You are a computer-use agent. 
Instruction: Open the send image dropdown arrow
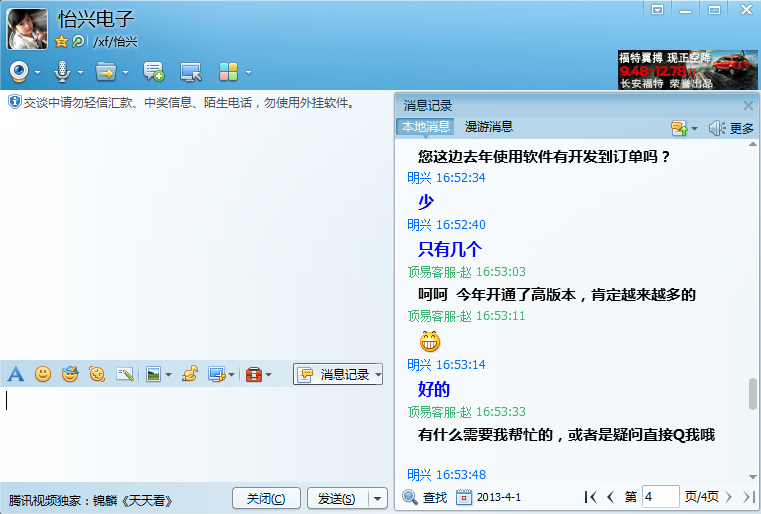[x=168, y=375]
